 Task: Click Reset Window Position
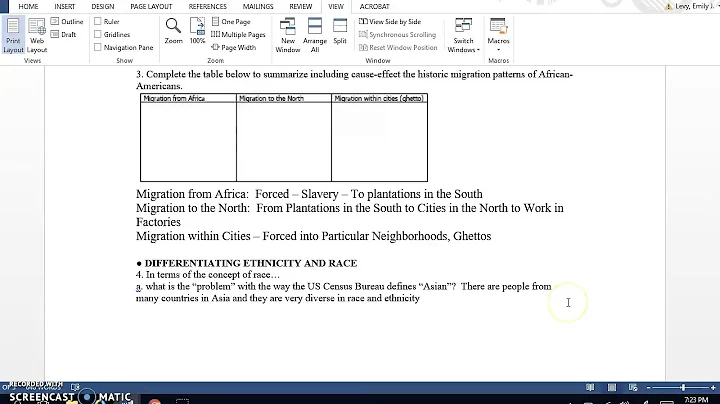(x=398, y=47)
